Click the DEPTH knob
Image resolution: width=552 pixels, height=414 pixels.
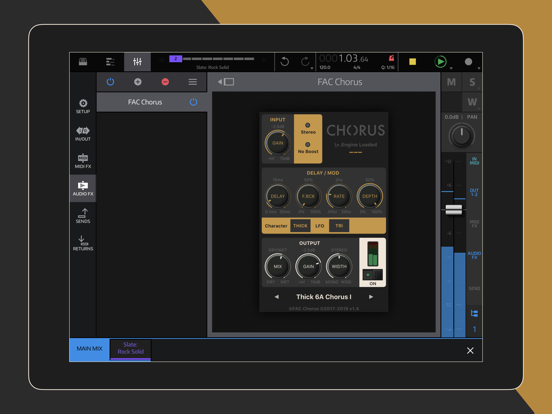tap(370, 196)
